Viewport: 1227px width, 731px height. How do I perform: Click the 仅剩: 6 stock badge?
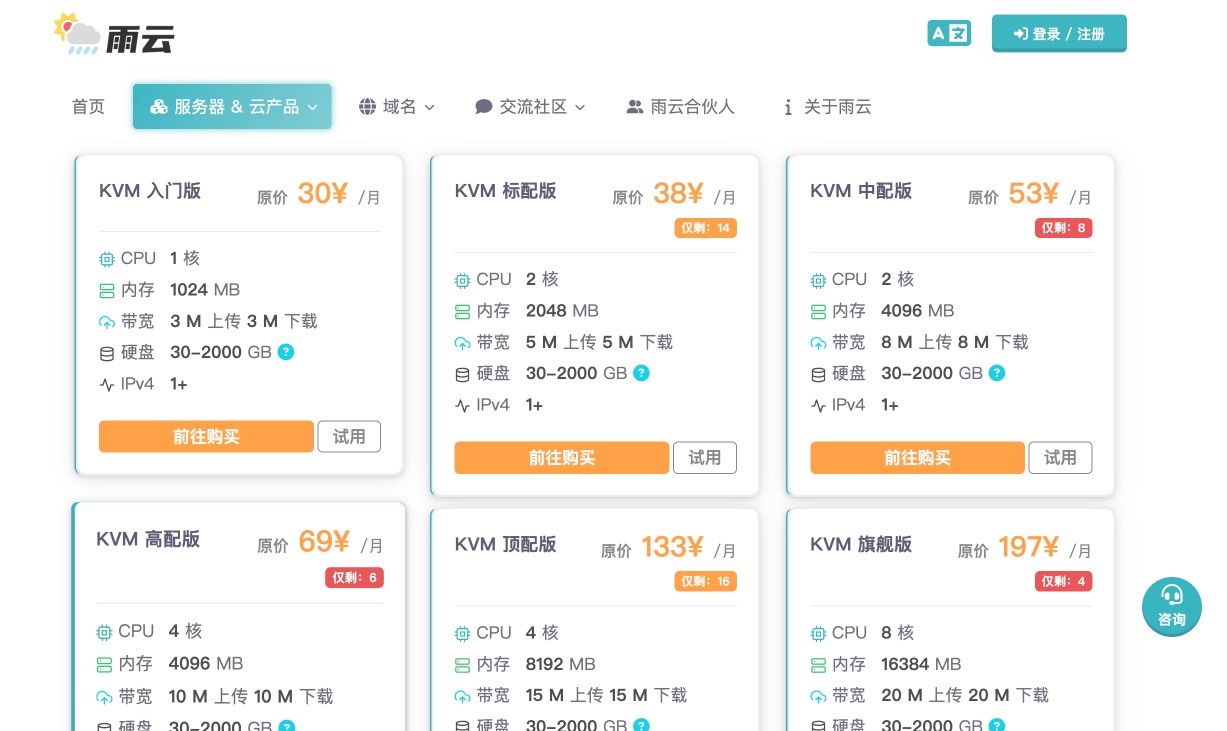pos(354,578)
